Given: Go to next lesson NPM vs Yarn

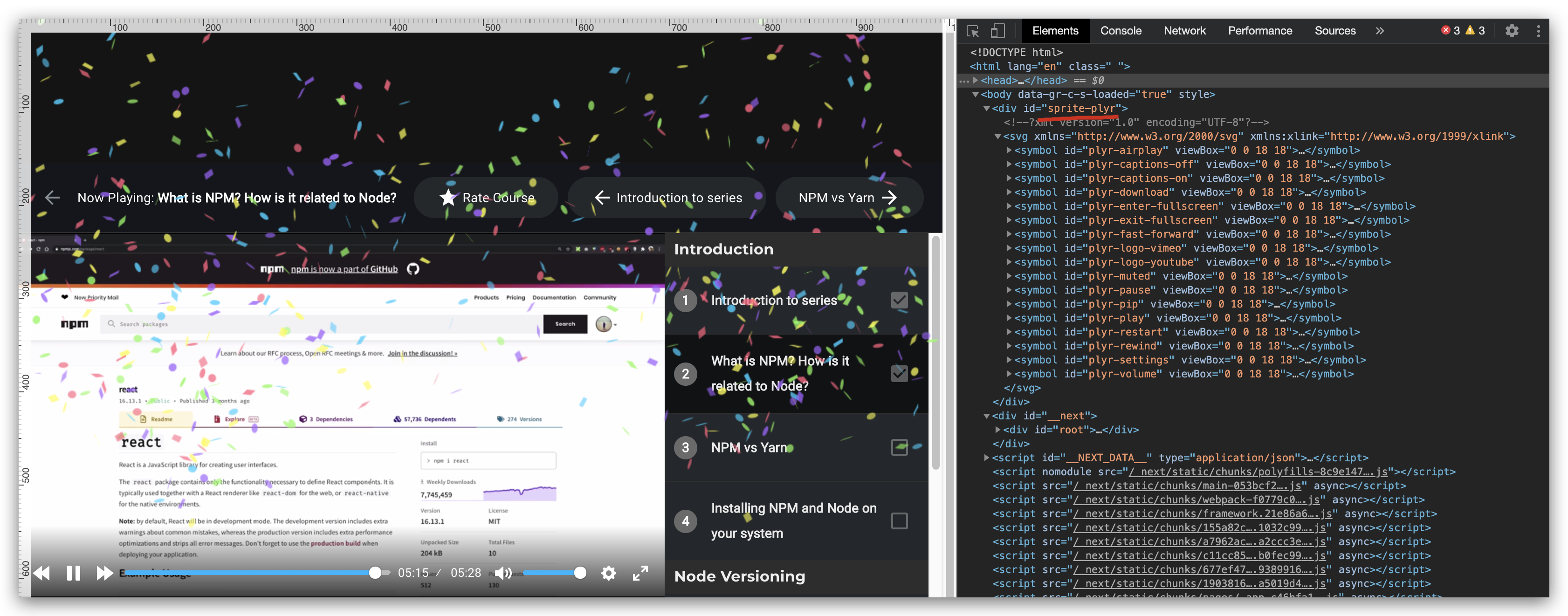Looking at the screenshot, I should 849,197.
